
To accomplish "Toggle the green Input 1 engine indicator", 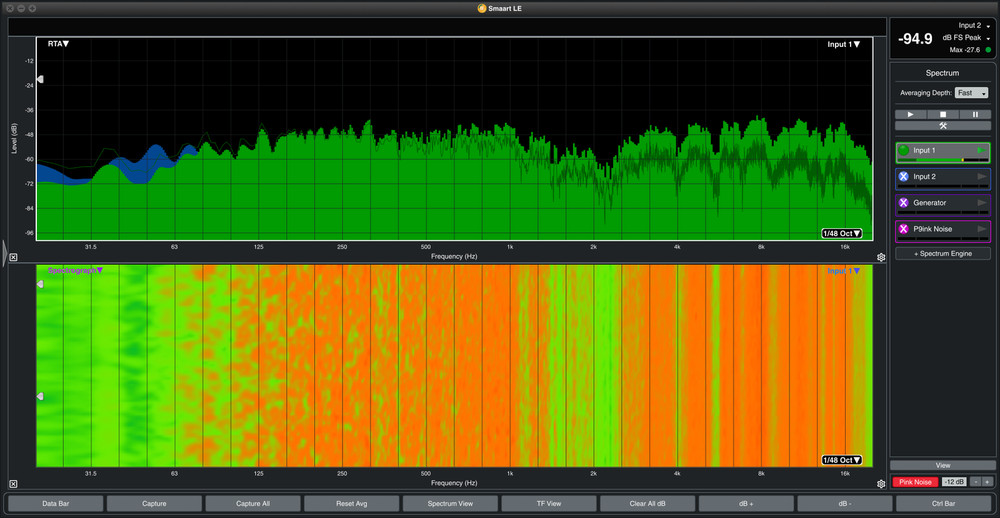I will point(904,150).
